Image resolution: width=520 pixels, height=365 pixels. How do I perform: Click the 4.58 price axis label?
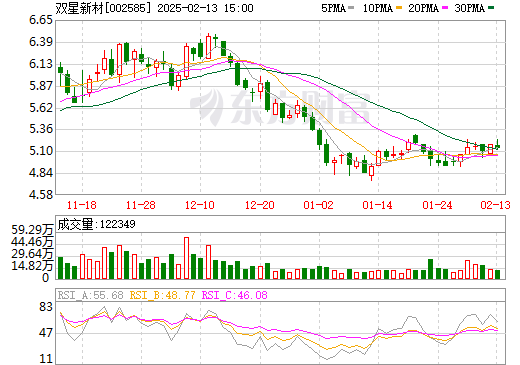click(41, 195)
